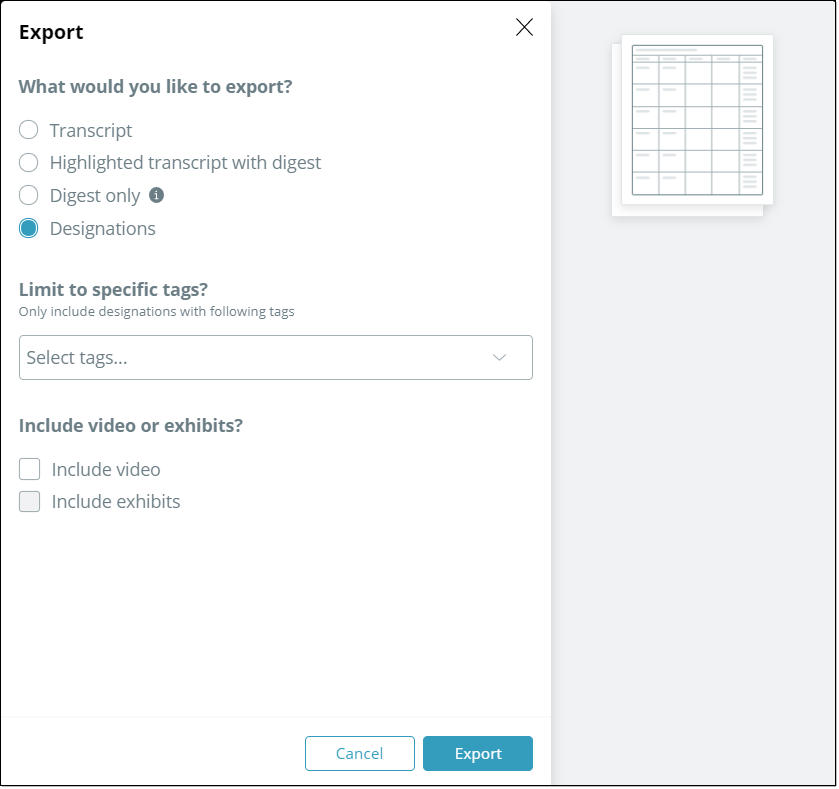Click the "What would you like to export?" heading

pyautogui.click(x=155, y=87)
